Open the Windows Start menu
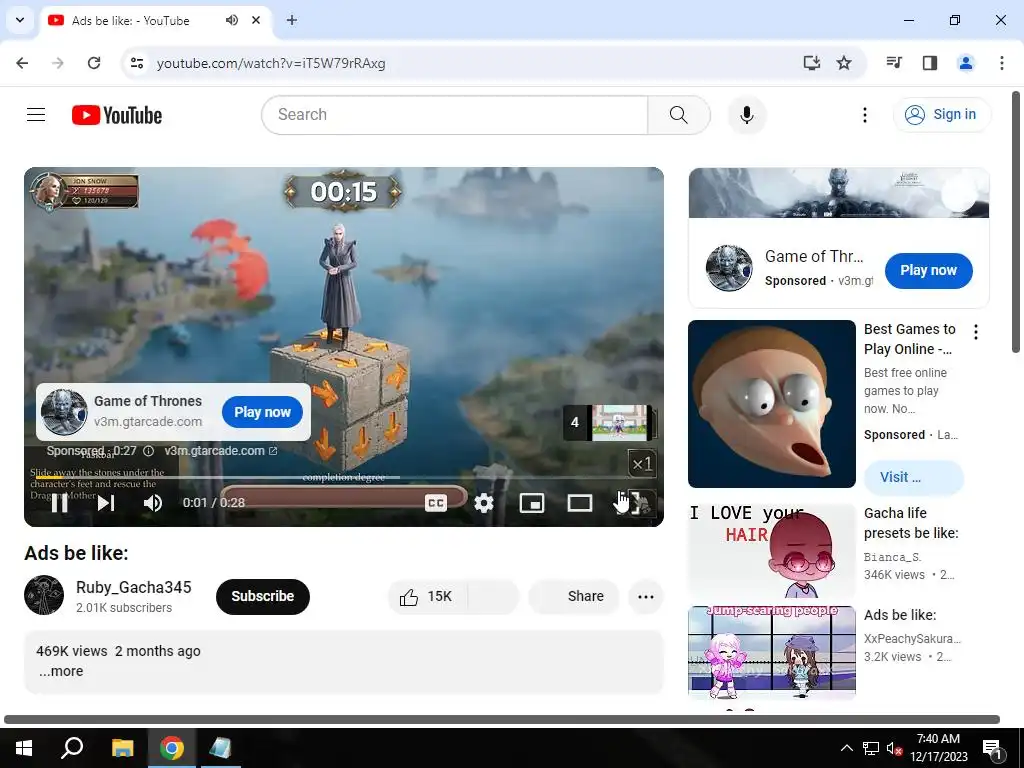 tap(24, 748)
